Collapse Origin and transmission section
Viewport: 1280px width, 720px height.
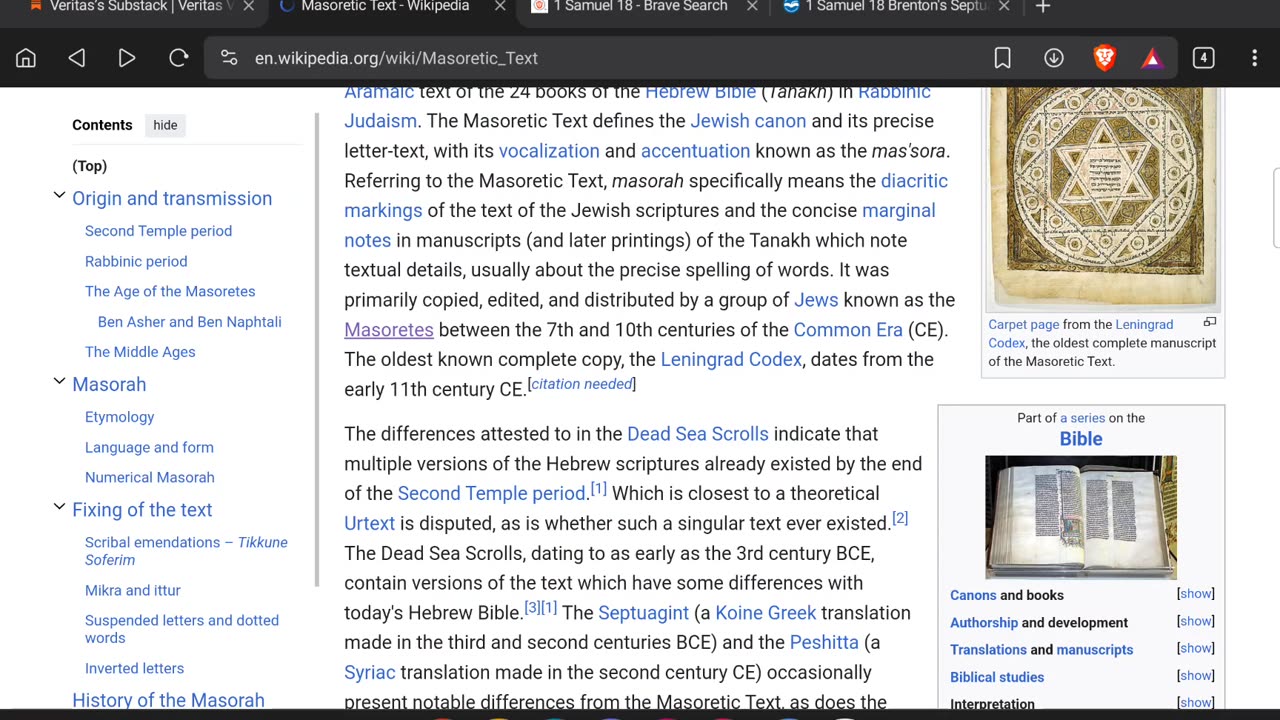pyautogui.click(x=59, y=196)
